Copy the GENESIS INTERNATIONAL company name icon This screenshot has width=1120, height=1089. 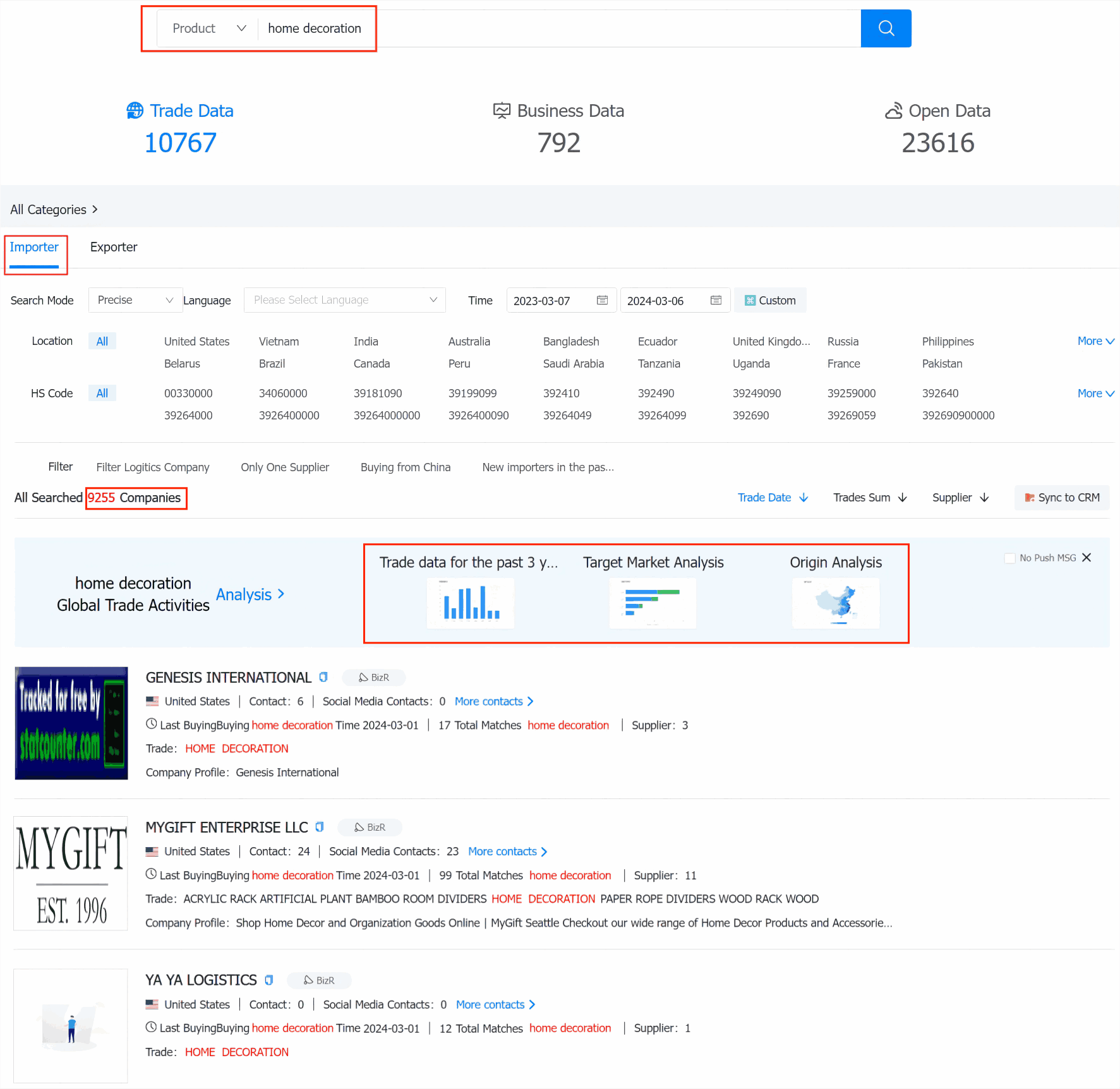(x=323, y=677)
